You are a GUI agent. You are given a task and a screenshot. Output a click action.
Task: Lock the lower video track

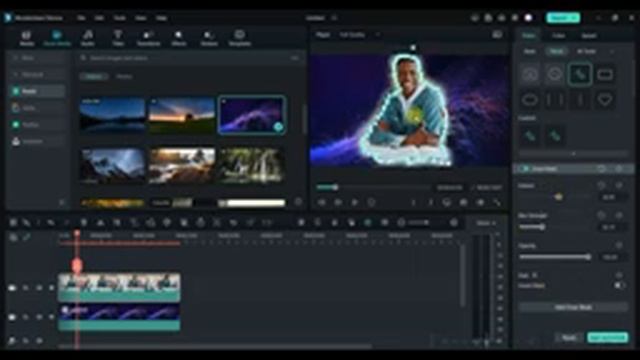[x=25, y=317]
